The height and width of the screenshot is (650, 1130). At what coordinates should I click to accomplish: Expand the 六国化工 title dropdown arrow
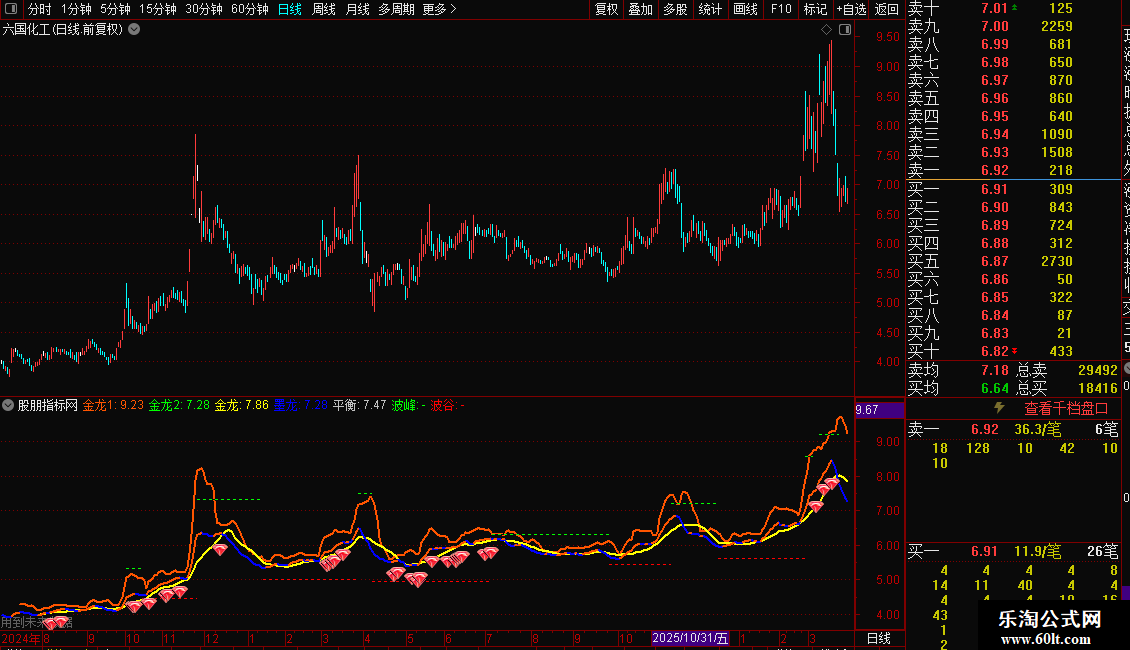134,30
